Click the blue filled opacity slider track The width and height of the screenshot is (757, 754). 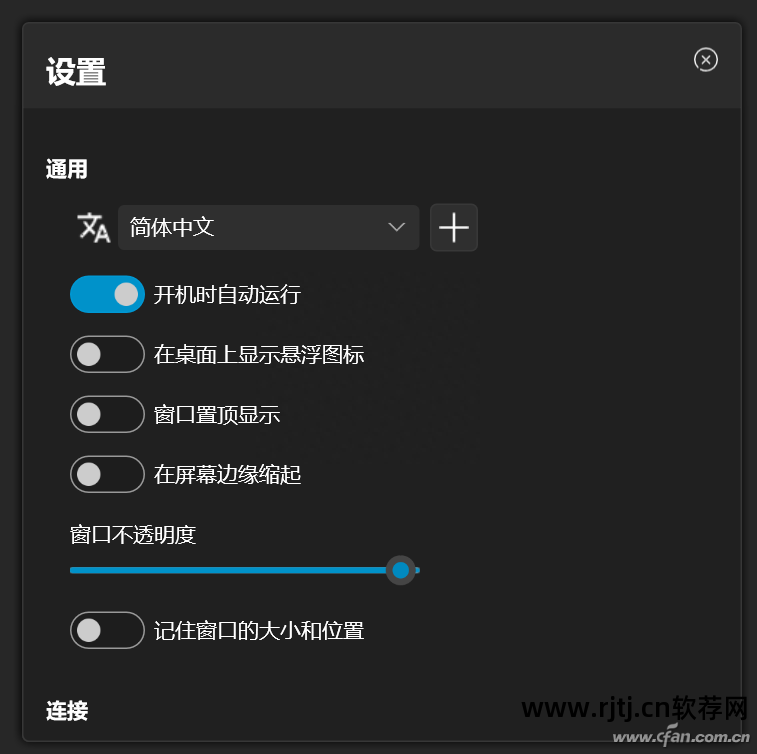click(x=228, y=571)
